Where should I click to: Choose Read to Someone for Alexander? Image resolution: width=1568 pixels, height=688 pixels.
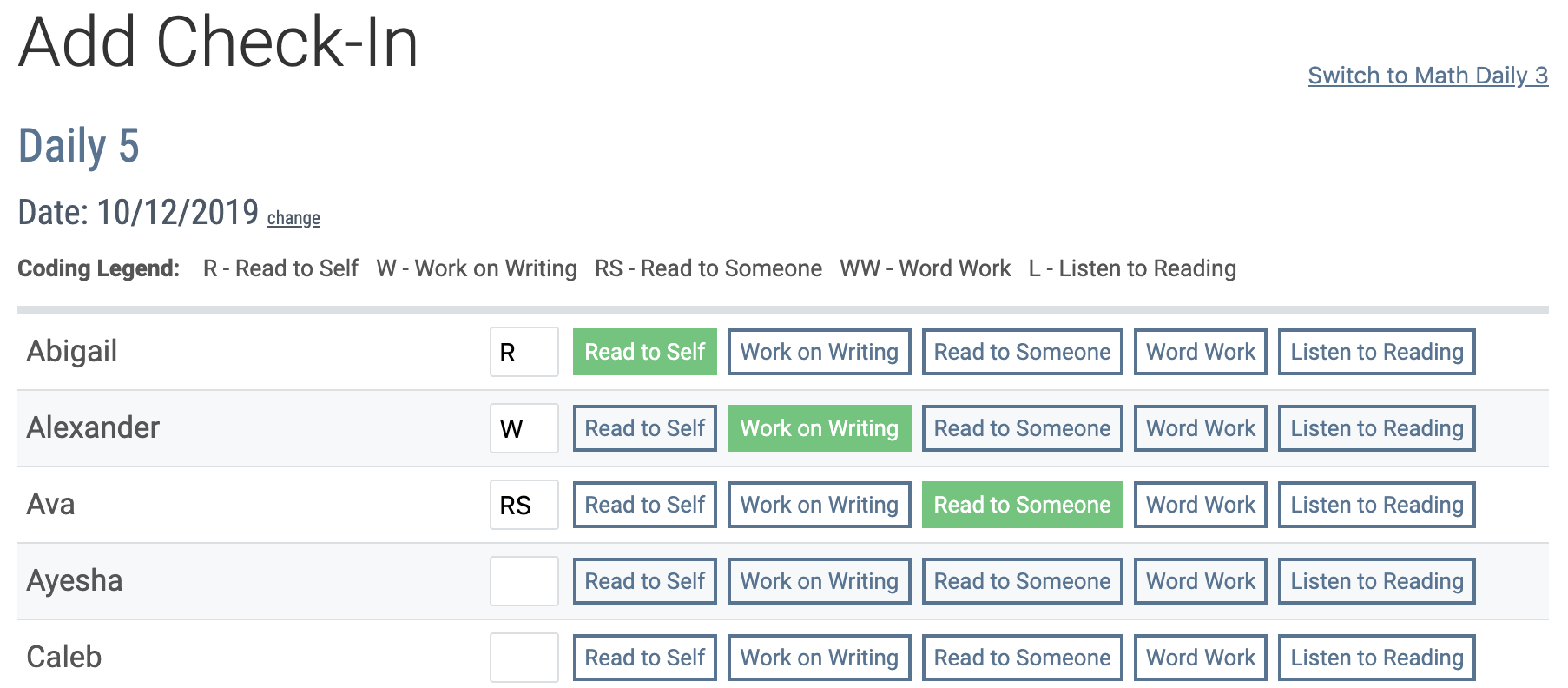[x=1022, y=428]
